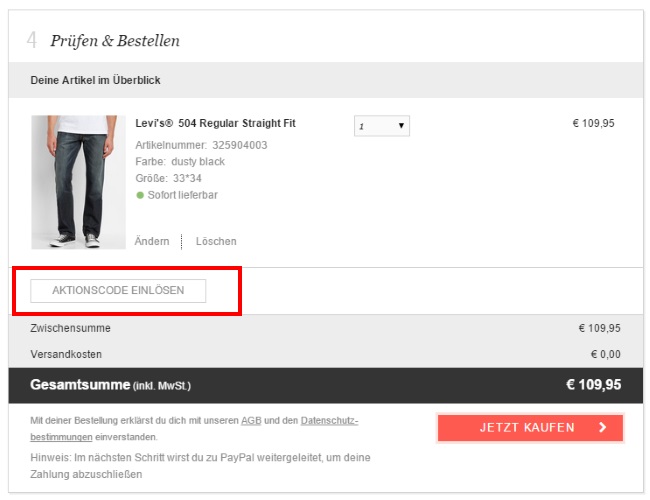The image size is (650, 500).
Task: Click the green Sofort lieferbar availability dot
Action: pos(140,195)
